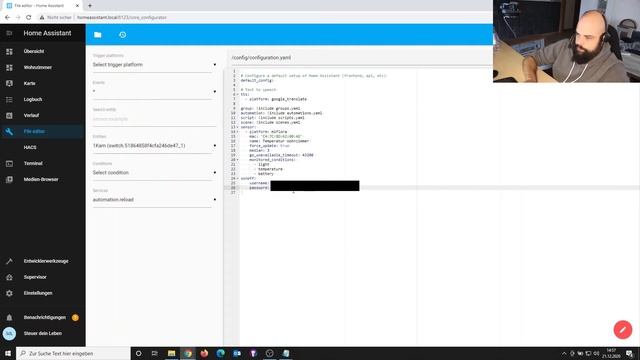Open the Windows Start menu
Screen dimensions: 640x360
tap(8, 353)
